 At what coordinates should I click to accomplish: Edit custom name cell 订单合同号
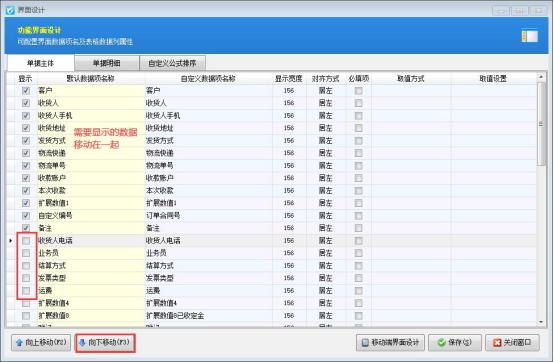(208, 215)
